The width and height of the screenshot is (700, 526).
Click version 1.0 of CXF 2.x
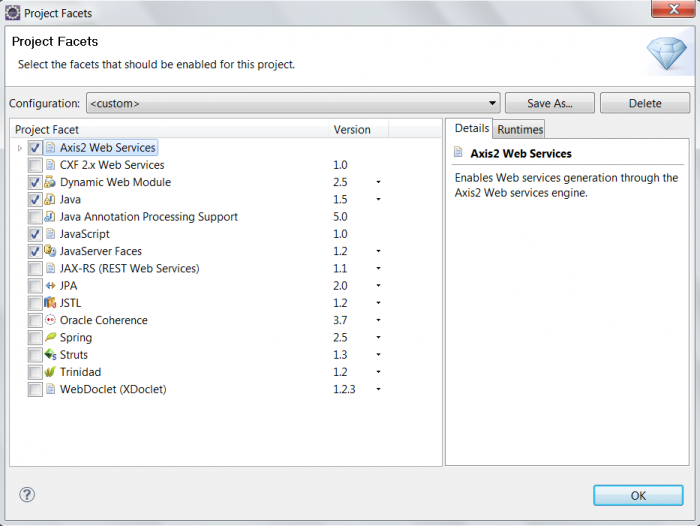coord(340,165)
